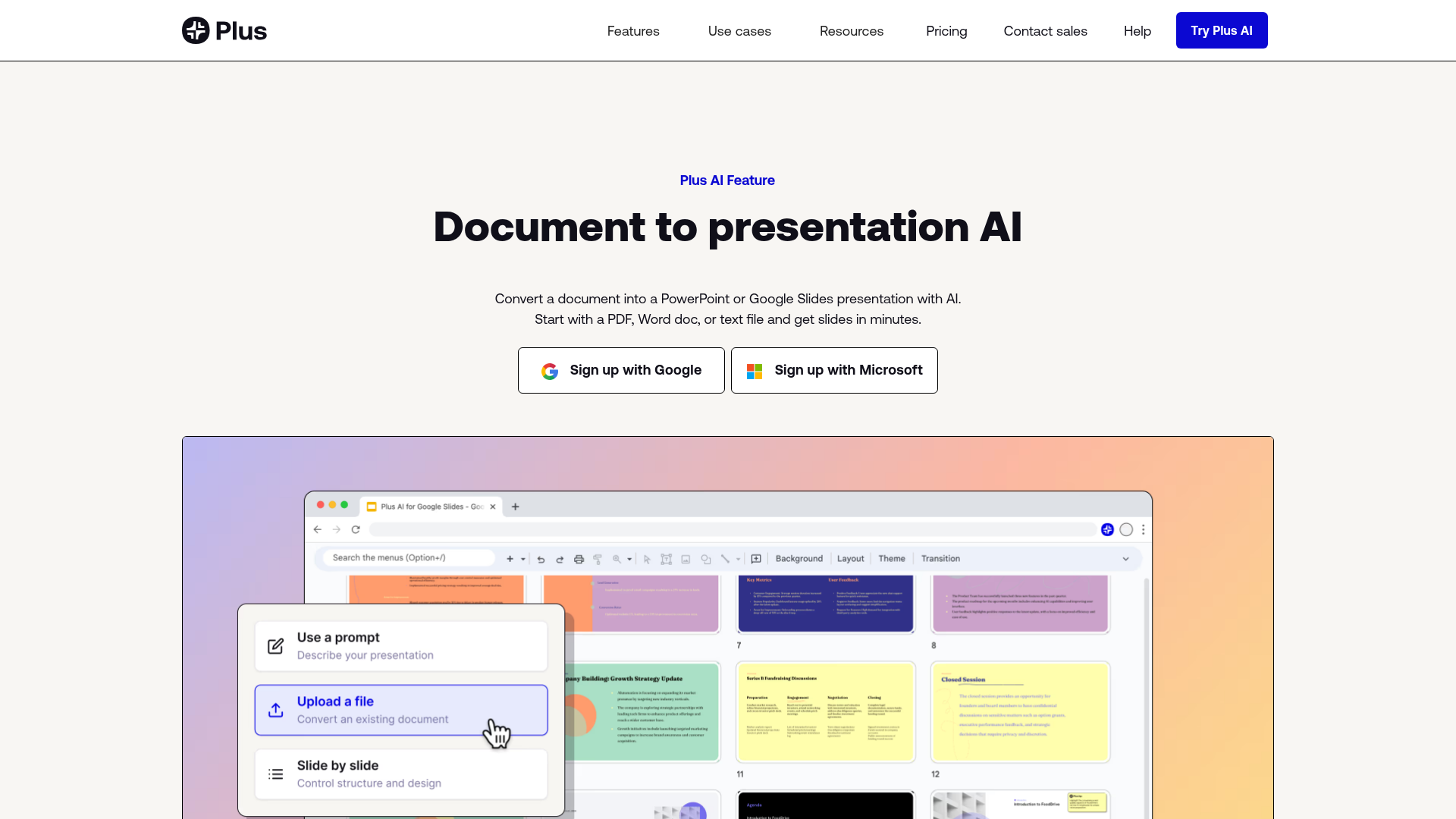Click the Theme toolbar button
1456x819 pixels.
click(x=892, y=559)
